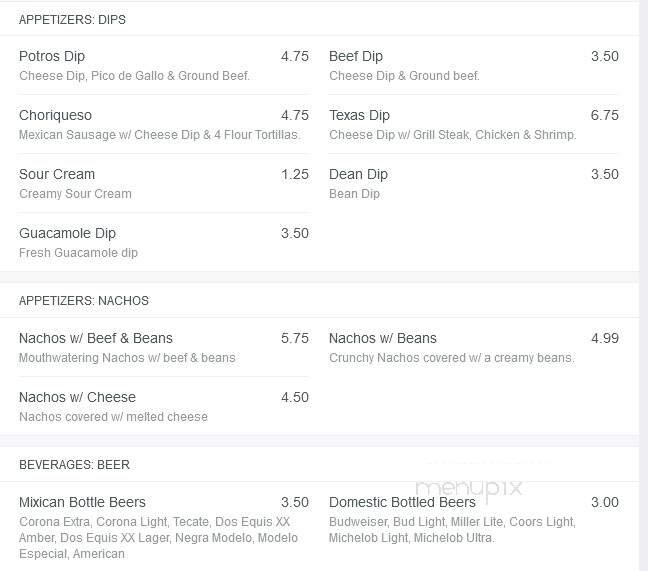Click the Nachos w/ Beans title
This screenshot has height=571, width=648.
click(x=383, y=338)
